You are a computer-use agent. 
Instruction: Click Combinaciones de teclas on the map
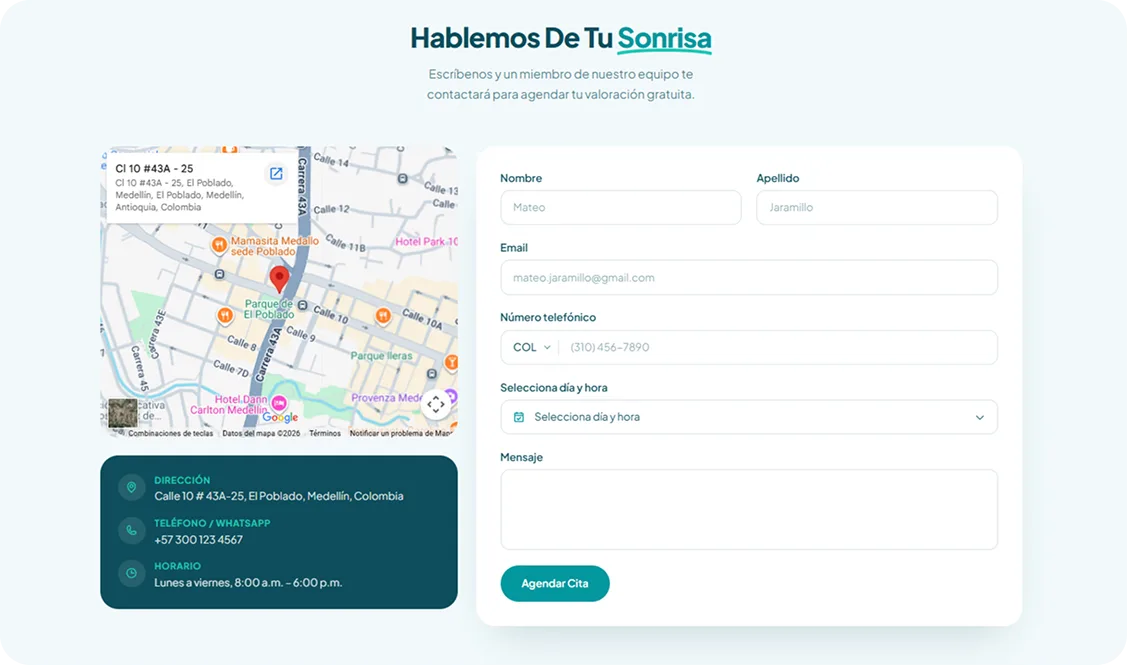[170, 434]
